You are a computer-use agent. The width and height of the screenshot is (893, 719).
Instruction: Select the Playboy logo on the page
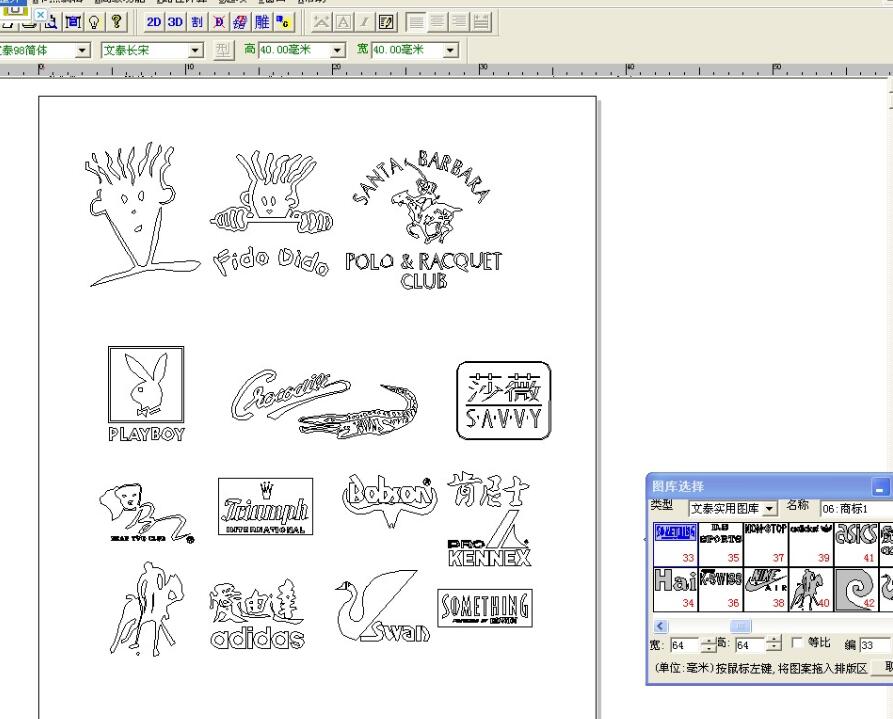pos(146,394)
